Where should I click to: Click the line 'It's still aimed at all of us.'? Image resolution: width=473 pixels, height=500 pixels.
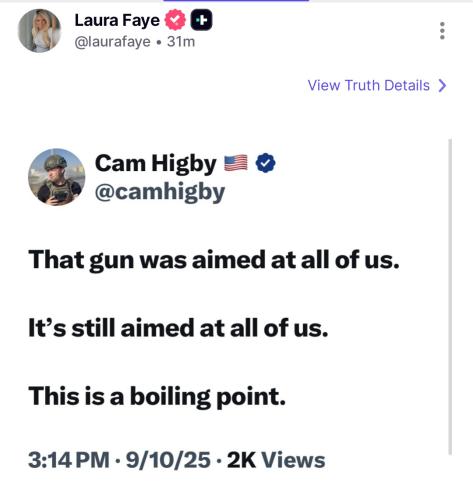(x=178, y=328)
